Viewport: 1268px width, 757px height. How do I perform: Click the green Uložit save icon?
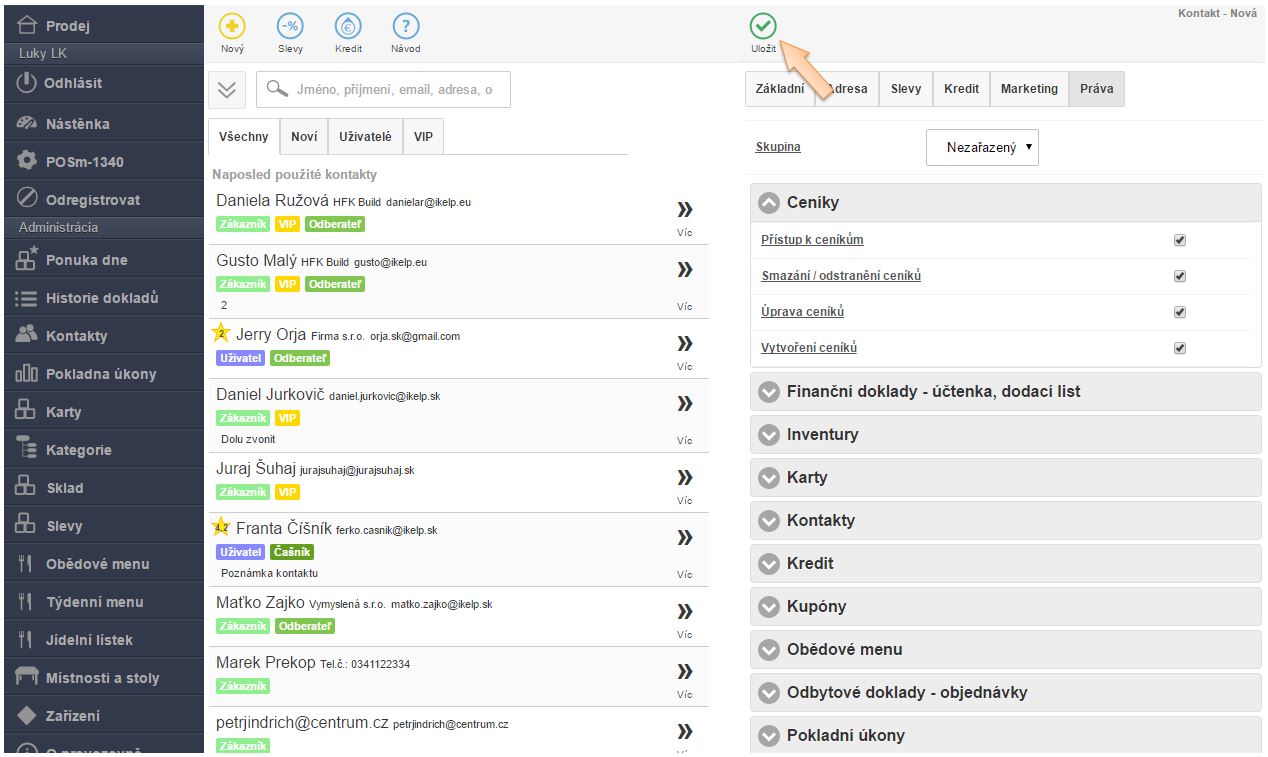point(763,27)
